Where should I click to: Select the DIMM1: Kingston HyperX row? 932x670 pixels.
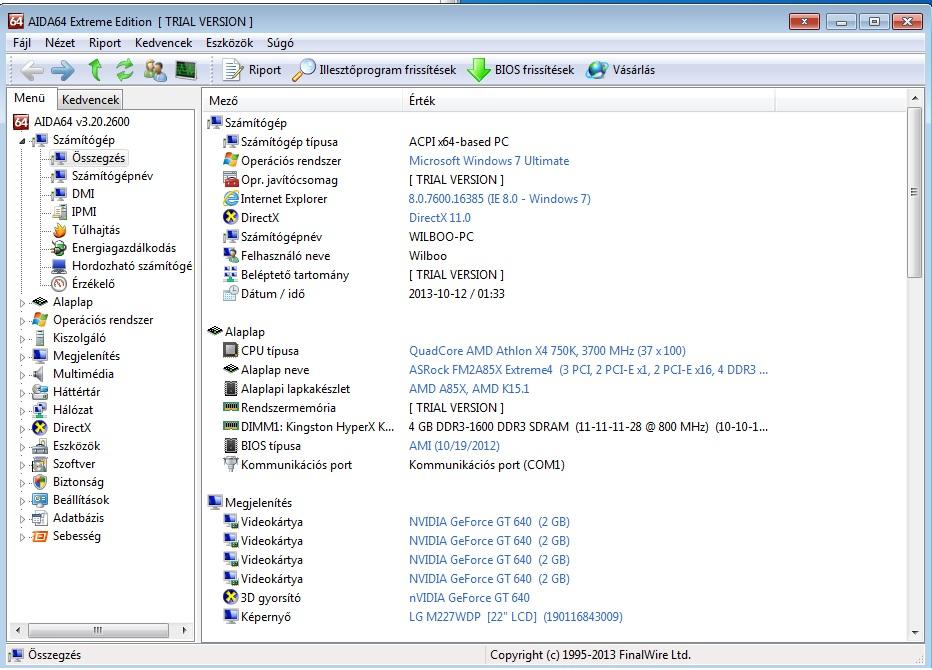495,427
